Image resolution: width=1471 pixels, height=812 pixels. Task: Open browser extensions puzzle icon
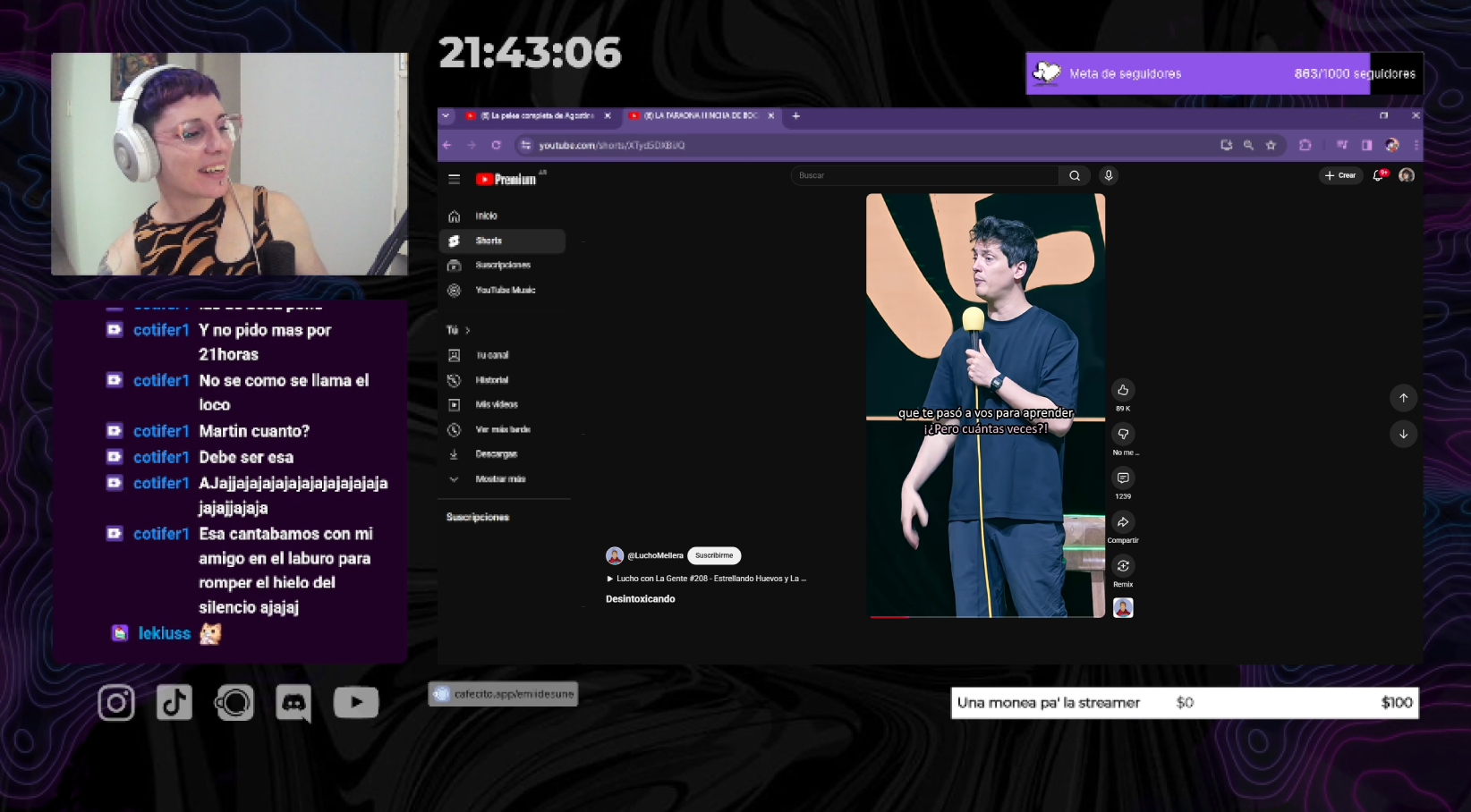point(1305,145)
